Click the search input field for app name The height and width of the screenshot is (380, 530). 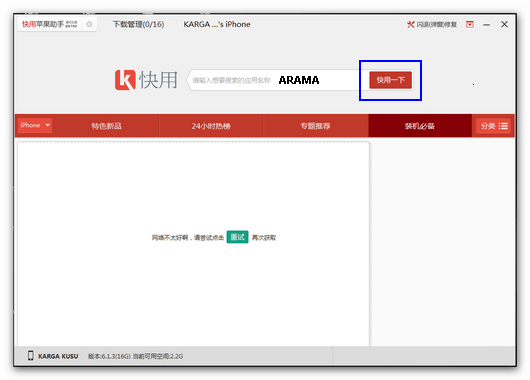point(274,80)
